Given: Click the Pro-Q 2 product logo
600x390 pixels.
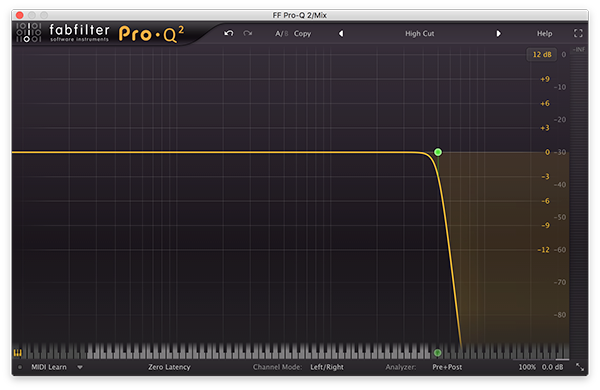Looking at the screenshot, I should coord(152,34).
